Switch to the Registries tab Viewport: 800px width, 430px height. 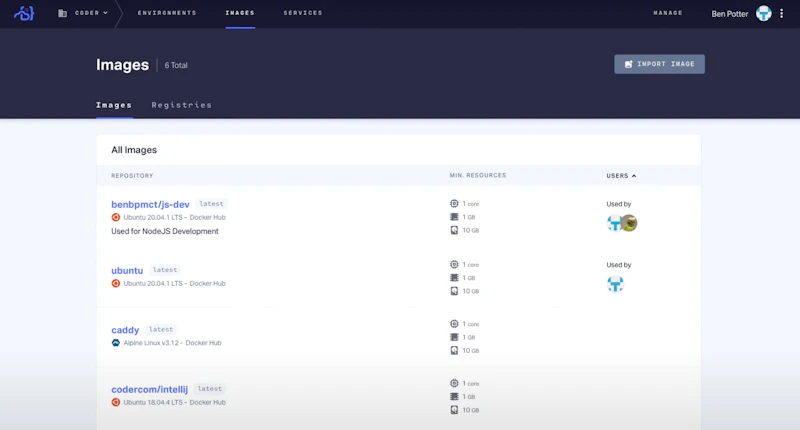181,105
